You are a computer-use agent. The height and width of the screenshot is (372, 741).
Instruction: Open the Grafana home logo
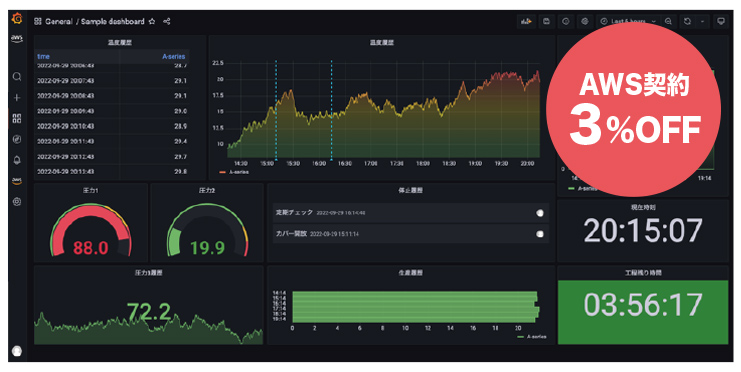coord(17,19)
